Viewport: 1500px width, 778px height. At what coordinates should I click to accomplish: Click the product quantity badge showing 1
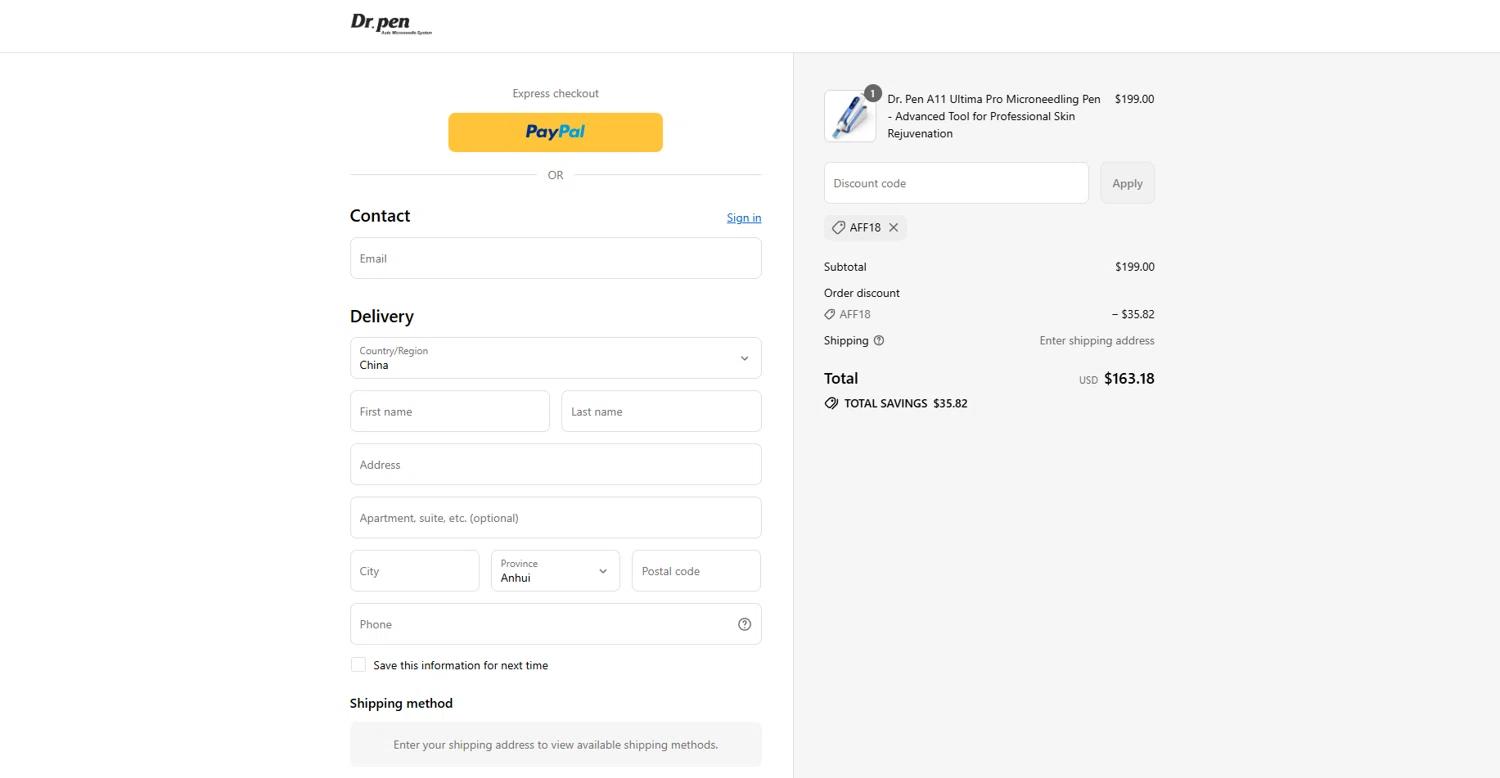872,93
